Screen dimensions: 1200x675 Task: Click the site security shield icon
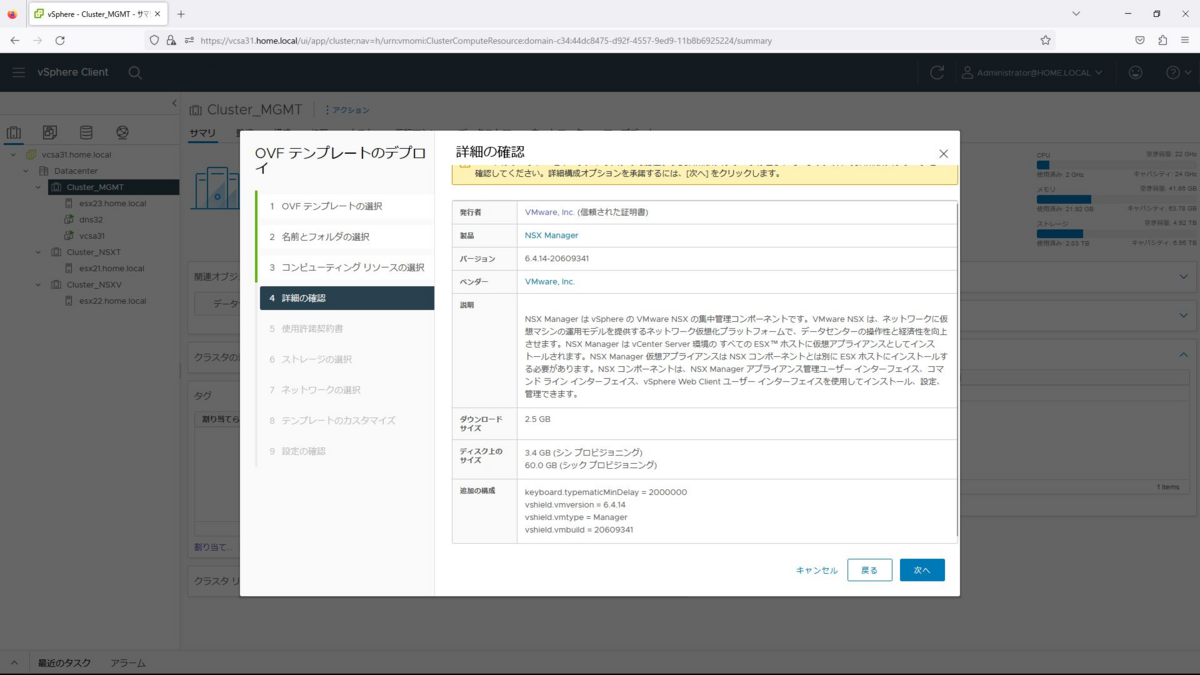(154, 40)
